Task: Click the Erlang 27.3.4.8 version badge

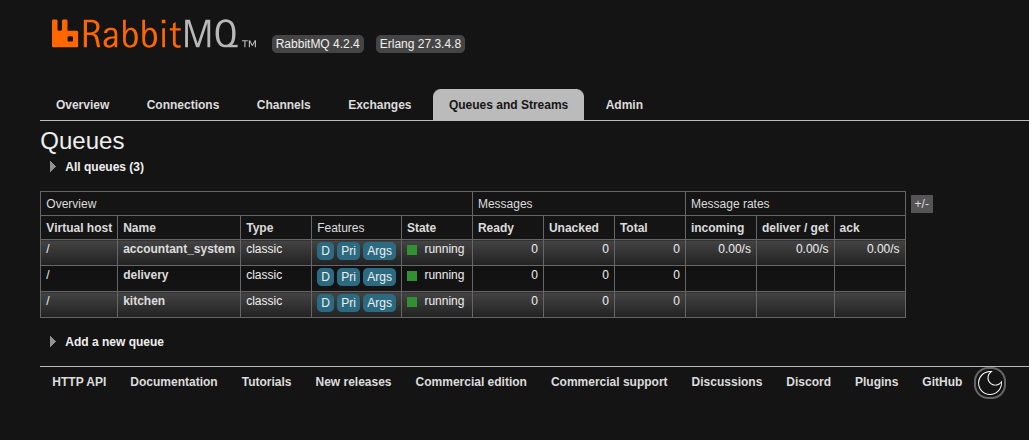Action: pos(421,44)
